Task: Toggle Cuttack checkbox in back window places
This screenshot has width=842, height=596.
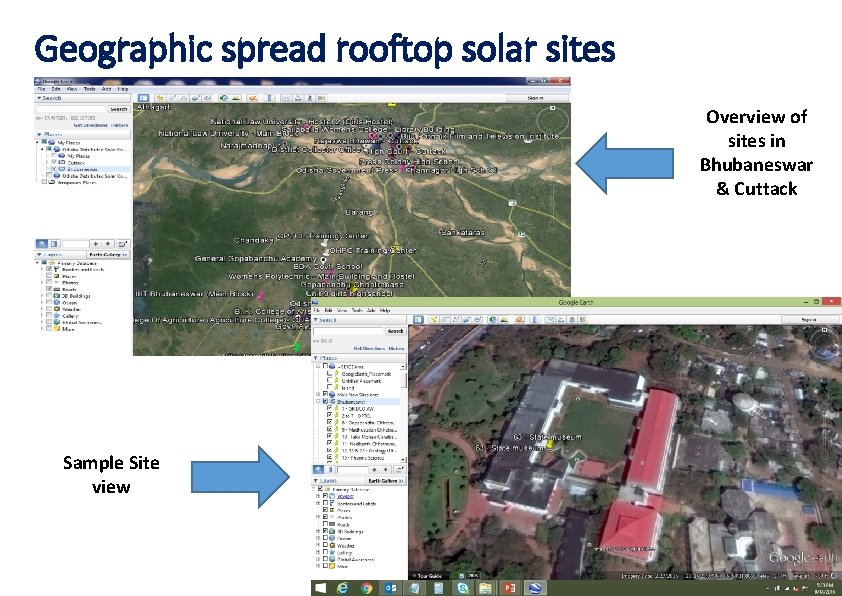Action: 54,162
